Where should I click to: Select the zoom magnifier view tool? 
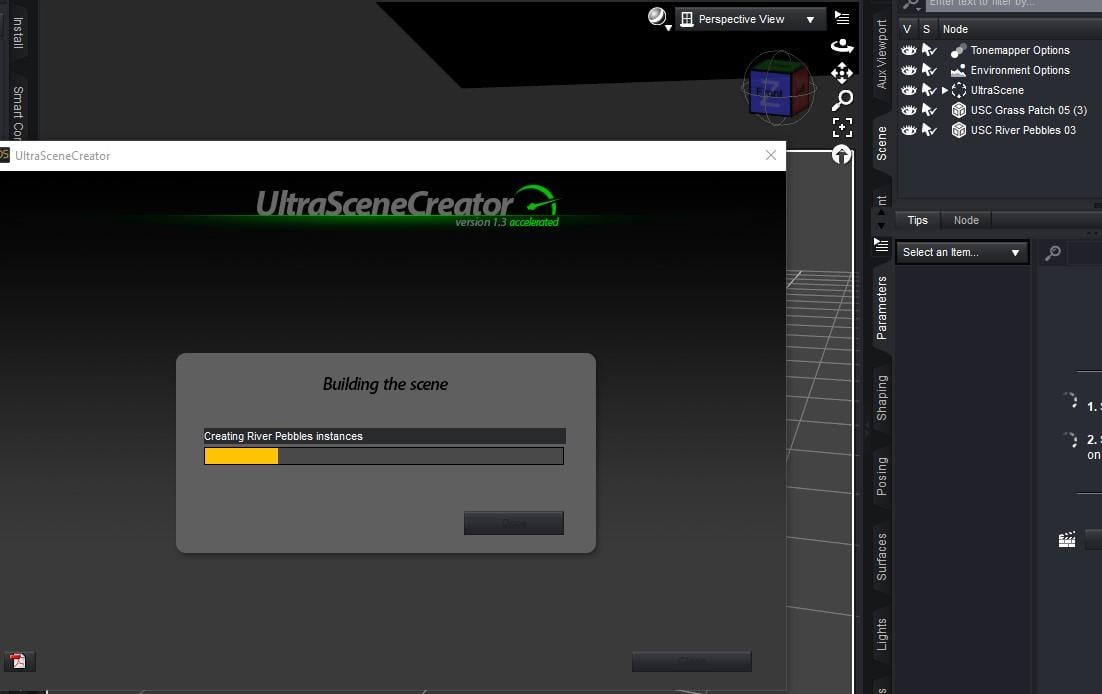(842, 100)
